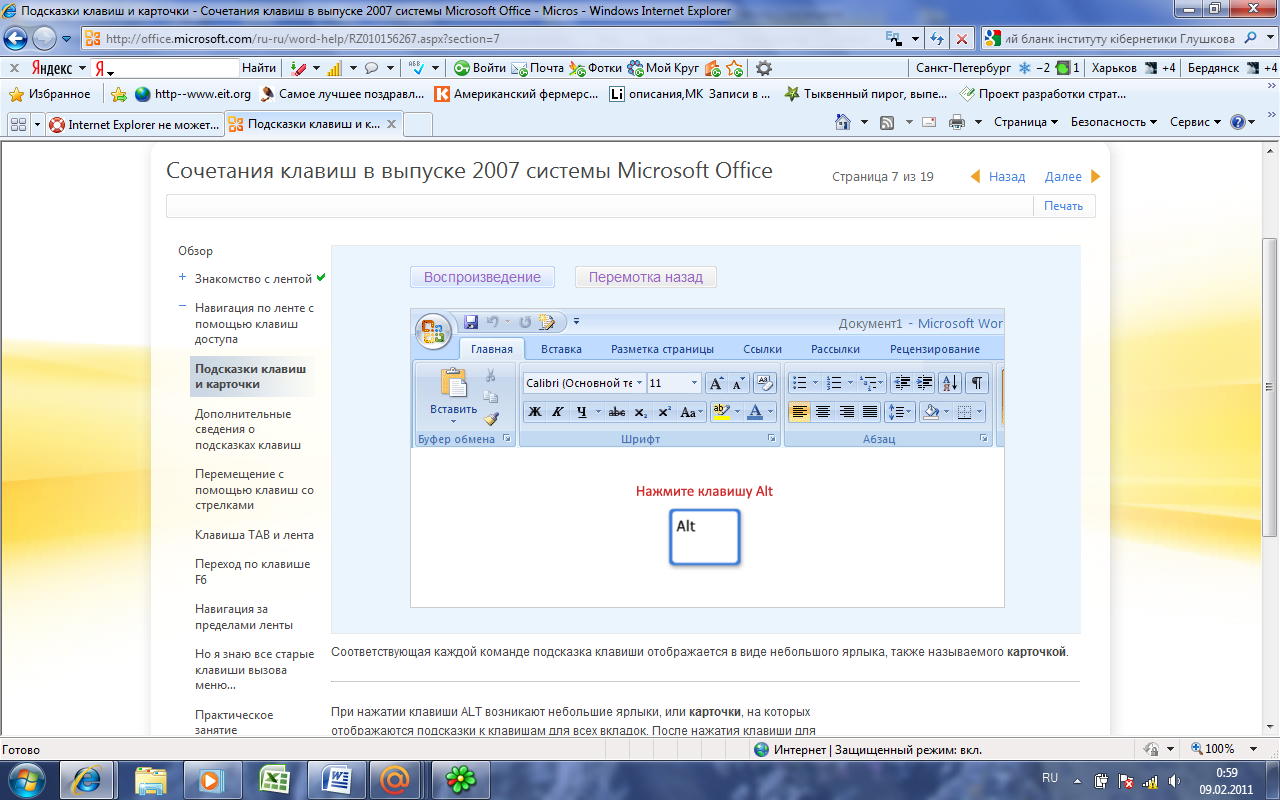The height and width of the screenshot is (800, 1280).
Task: Click the Sort A-Я icon in Абзац
Action: [x=950, y=383]
